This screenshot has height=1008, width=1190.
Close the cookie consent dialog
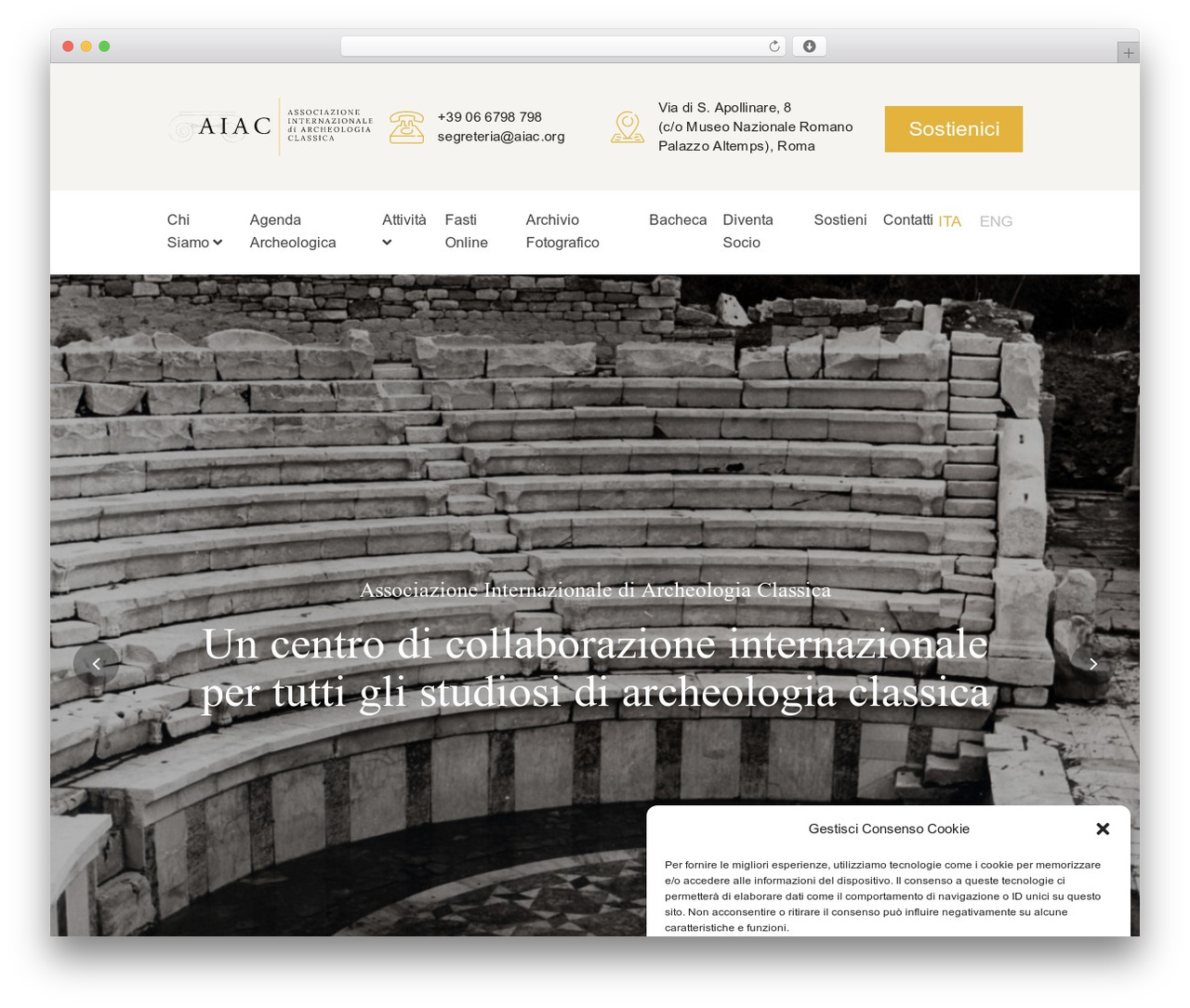coord(1103,829)
